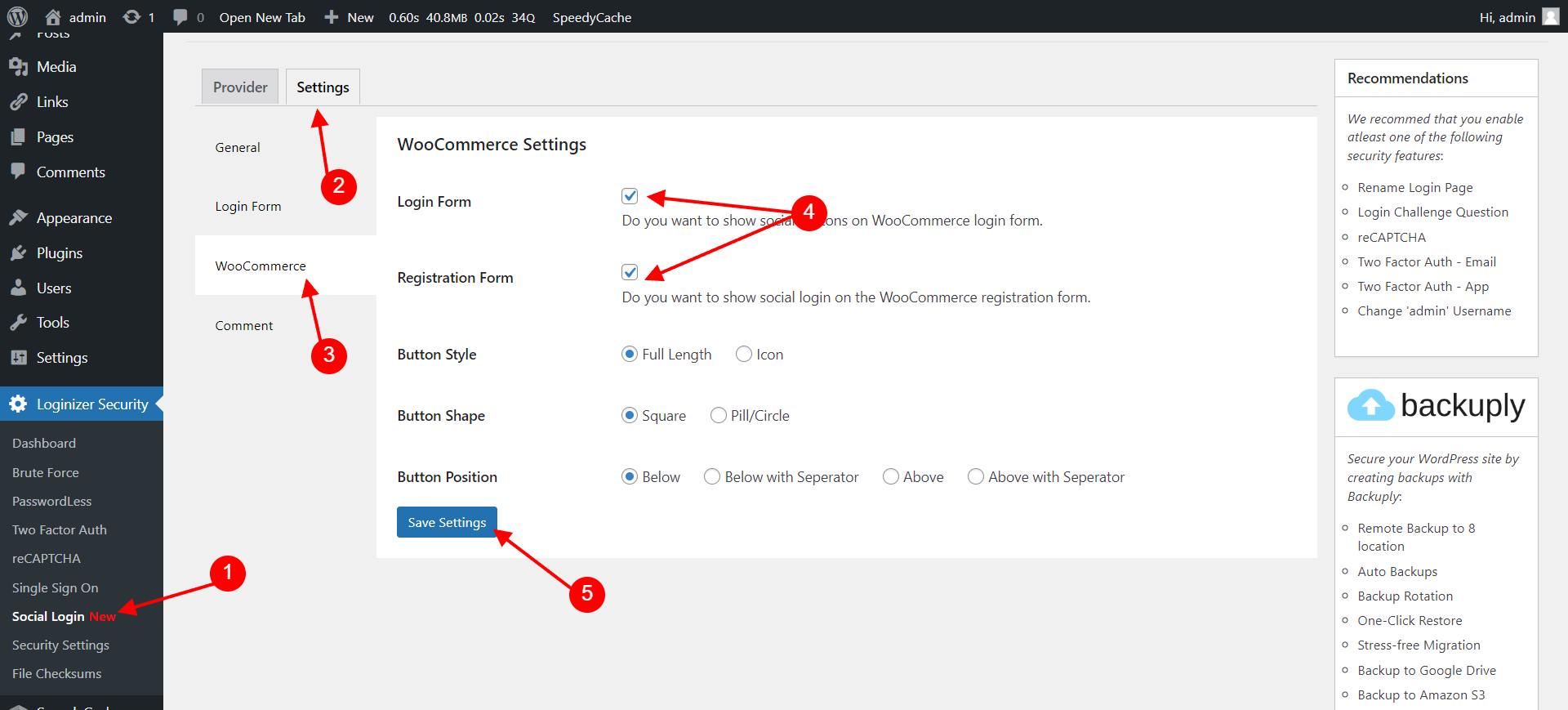
Task: Open Social Login submenu
Action: coord(64,616)
